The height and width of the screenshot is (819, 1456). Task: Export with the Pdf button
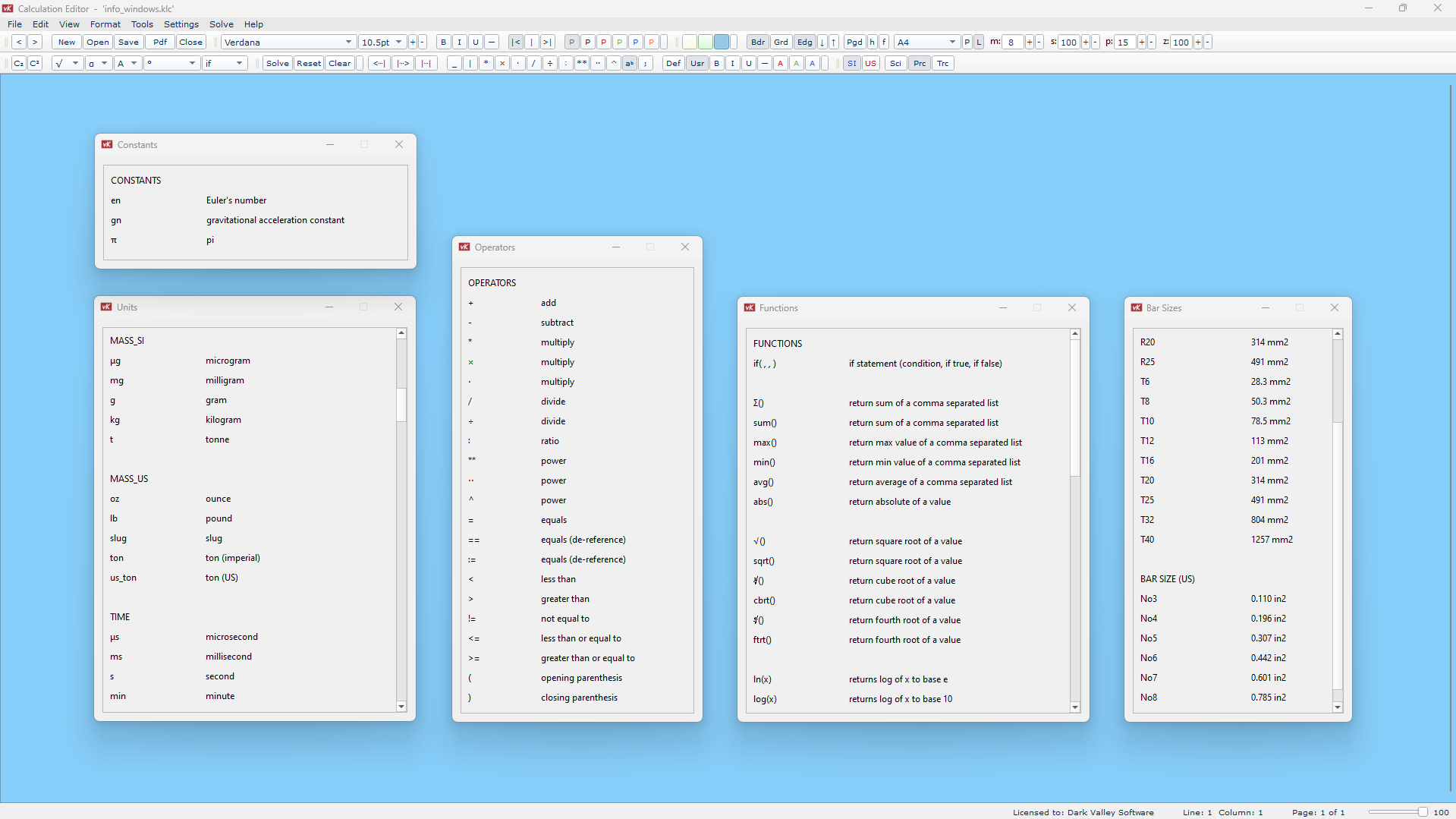pyautogui.click(x=160, y=43)
